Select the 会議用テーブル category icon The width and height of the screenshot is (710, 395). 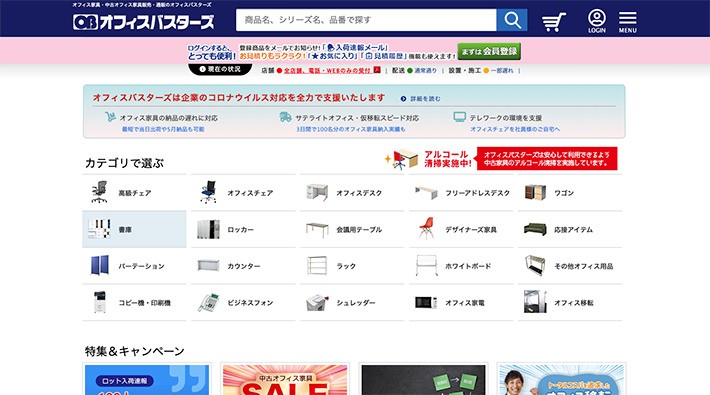pos(317,229)
